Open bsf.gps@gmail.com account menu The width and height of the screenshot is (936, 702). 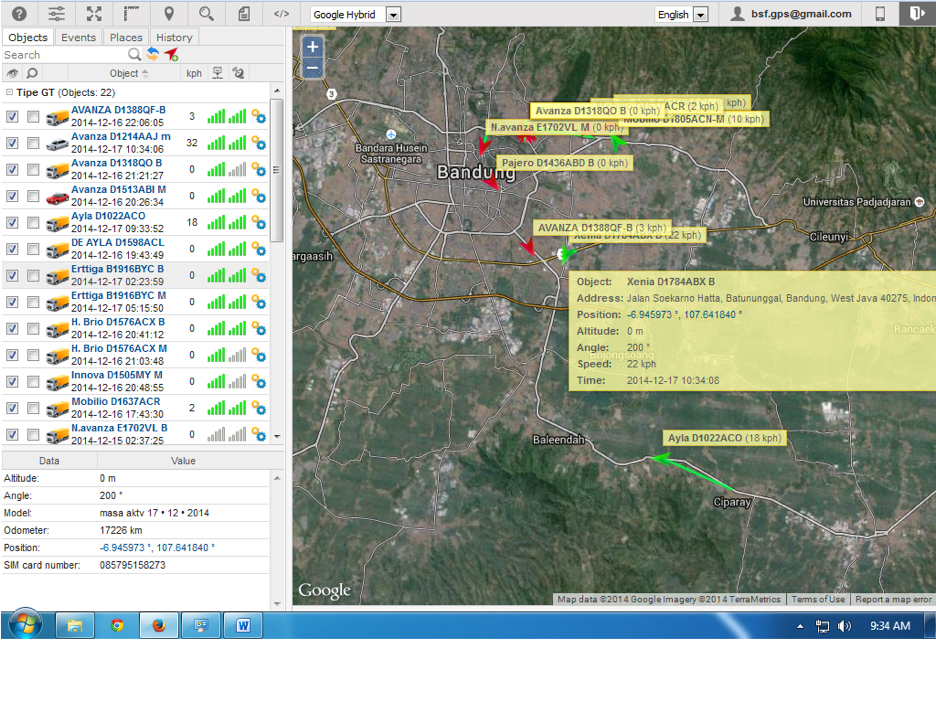coord(791,14)
